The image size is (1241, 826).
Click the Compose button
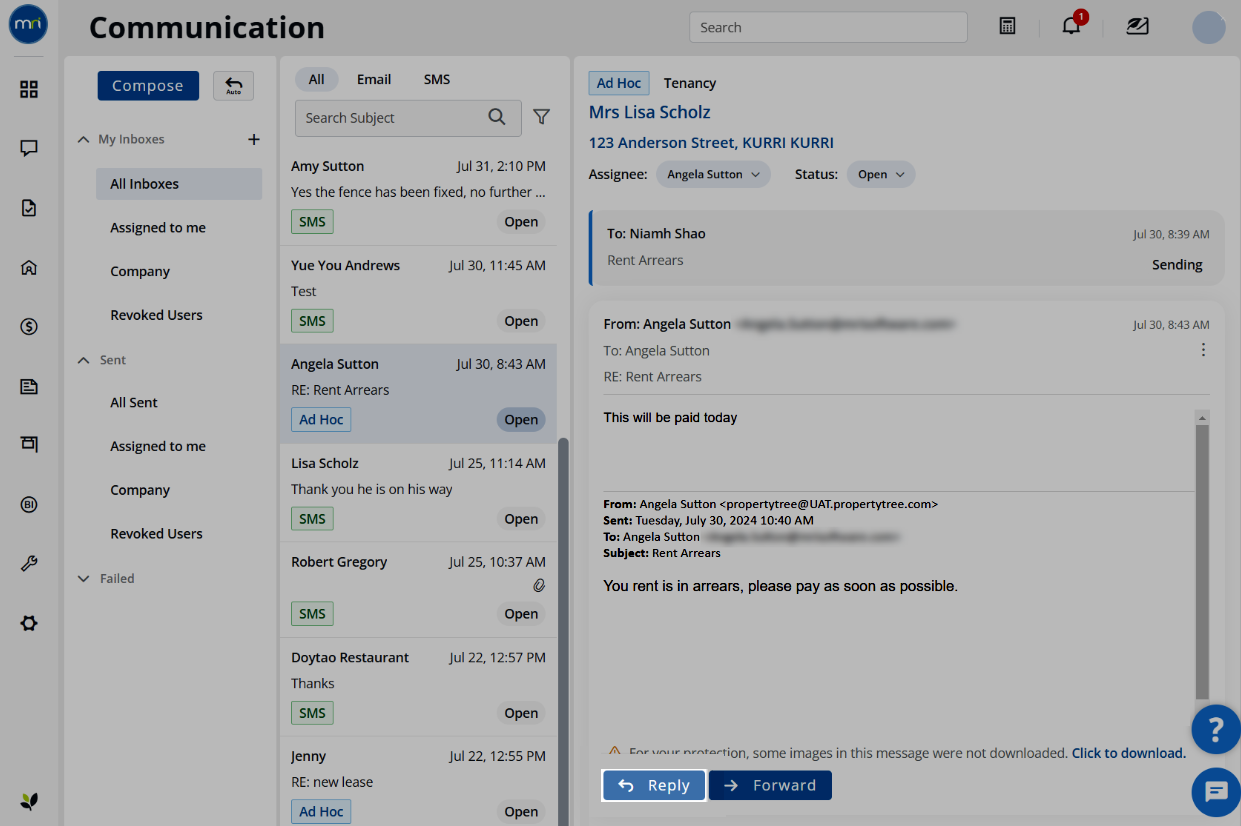tap(148, 86)
